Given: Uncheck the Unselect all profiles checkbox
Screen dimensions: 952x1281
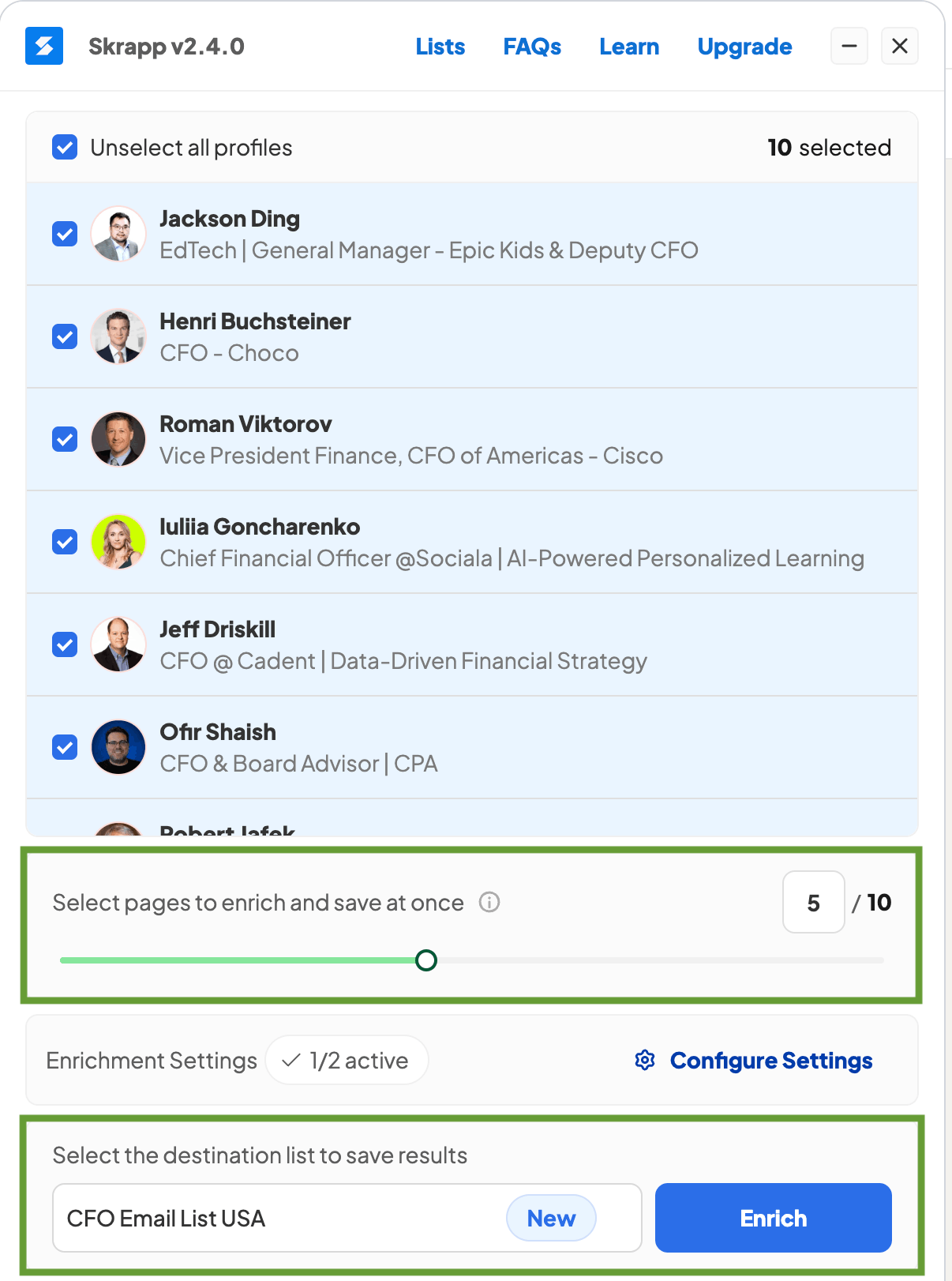Looking at the screenshot, I should [65, 147].
